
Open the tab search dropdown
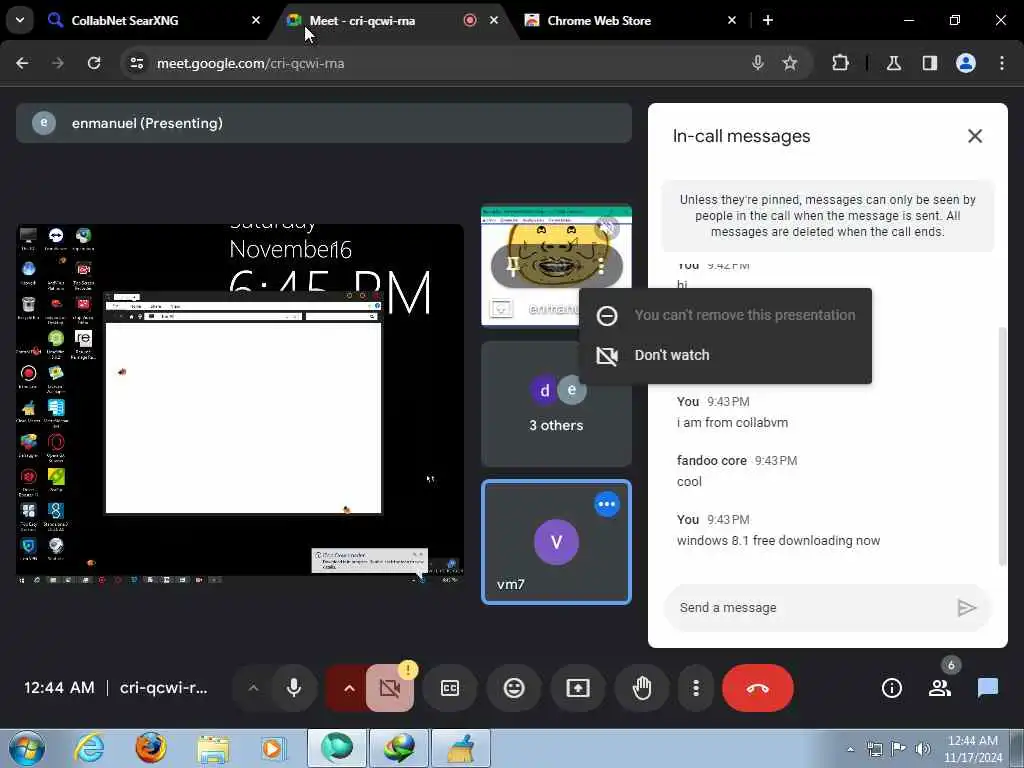(x=20, y=20)
